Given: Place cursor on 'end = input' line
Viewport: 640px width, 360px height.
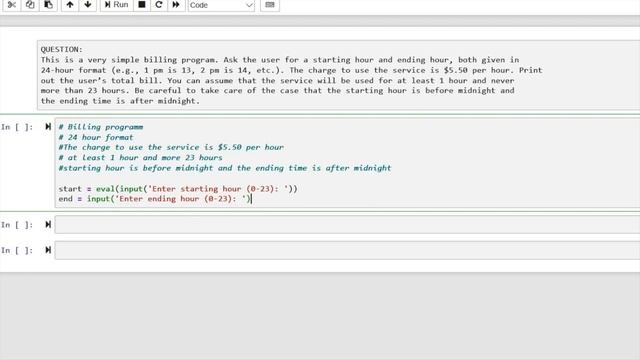Looking at the screenshot, I should coord(155,199).
